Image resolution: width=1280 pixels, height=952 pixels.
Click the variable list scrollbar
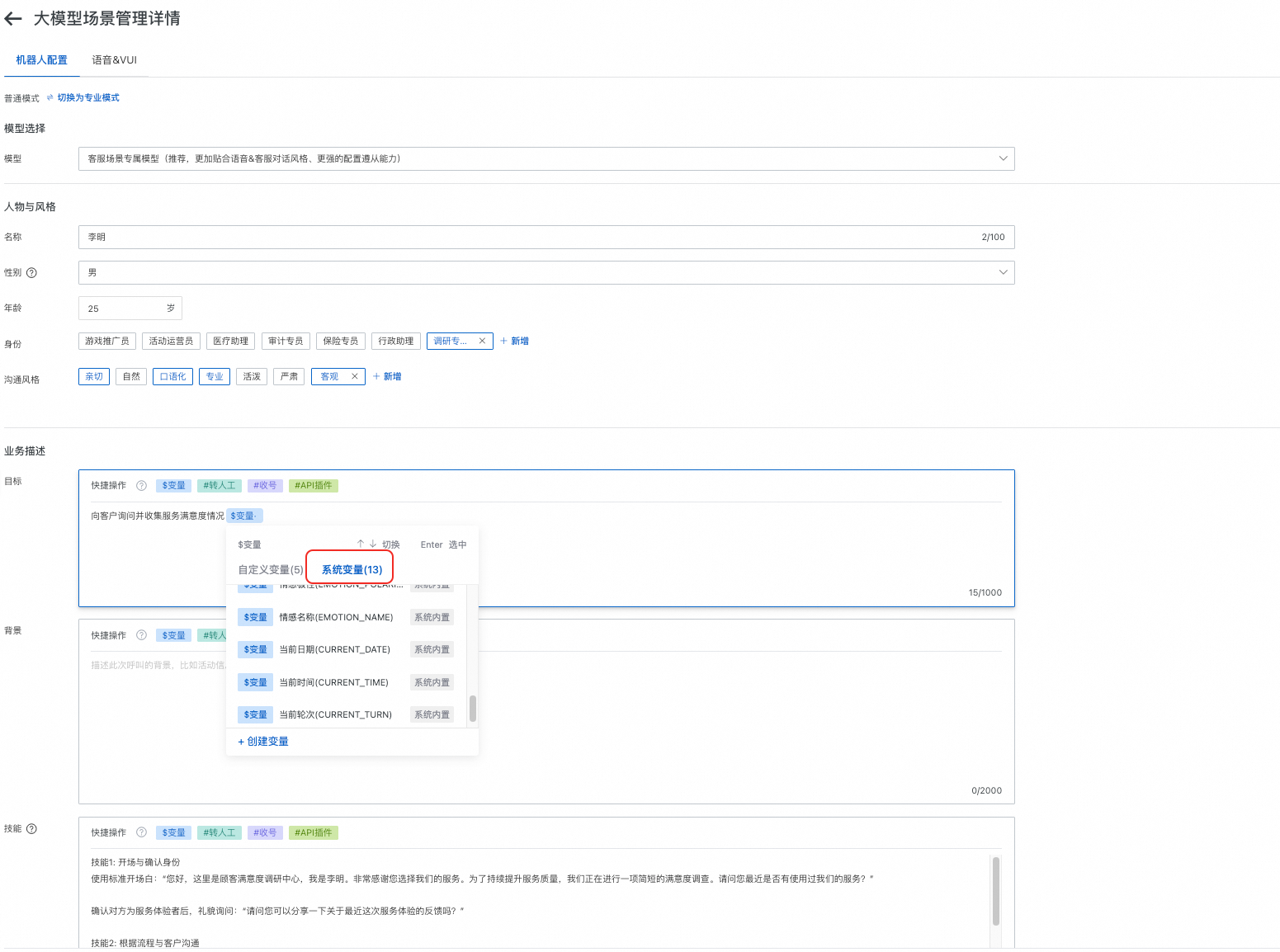[473, 709]
